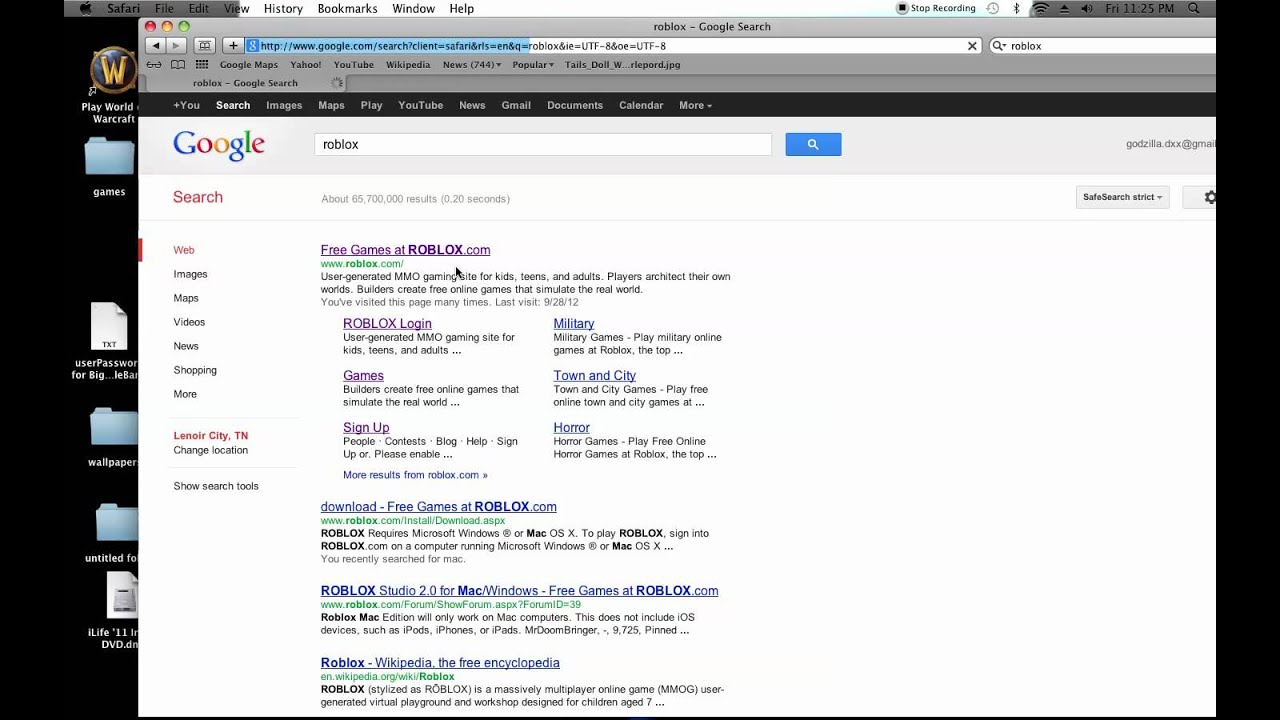Screen dimensions: 1280x720
Task: Expand the Popular bookmarks dropdown
Action: tap(533, 65)
